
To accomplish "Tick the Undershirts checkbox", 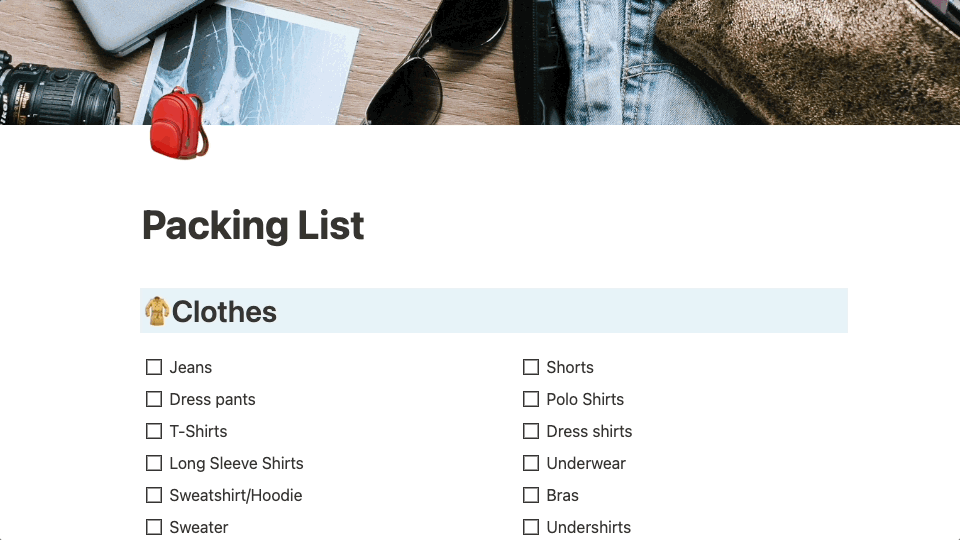I will tap(531, 527).
